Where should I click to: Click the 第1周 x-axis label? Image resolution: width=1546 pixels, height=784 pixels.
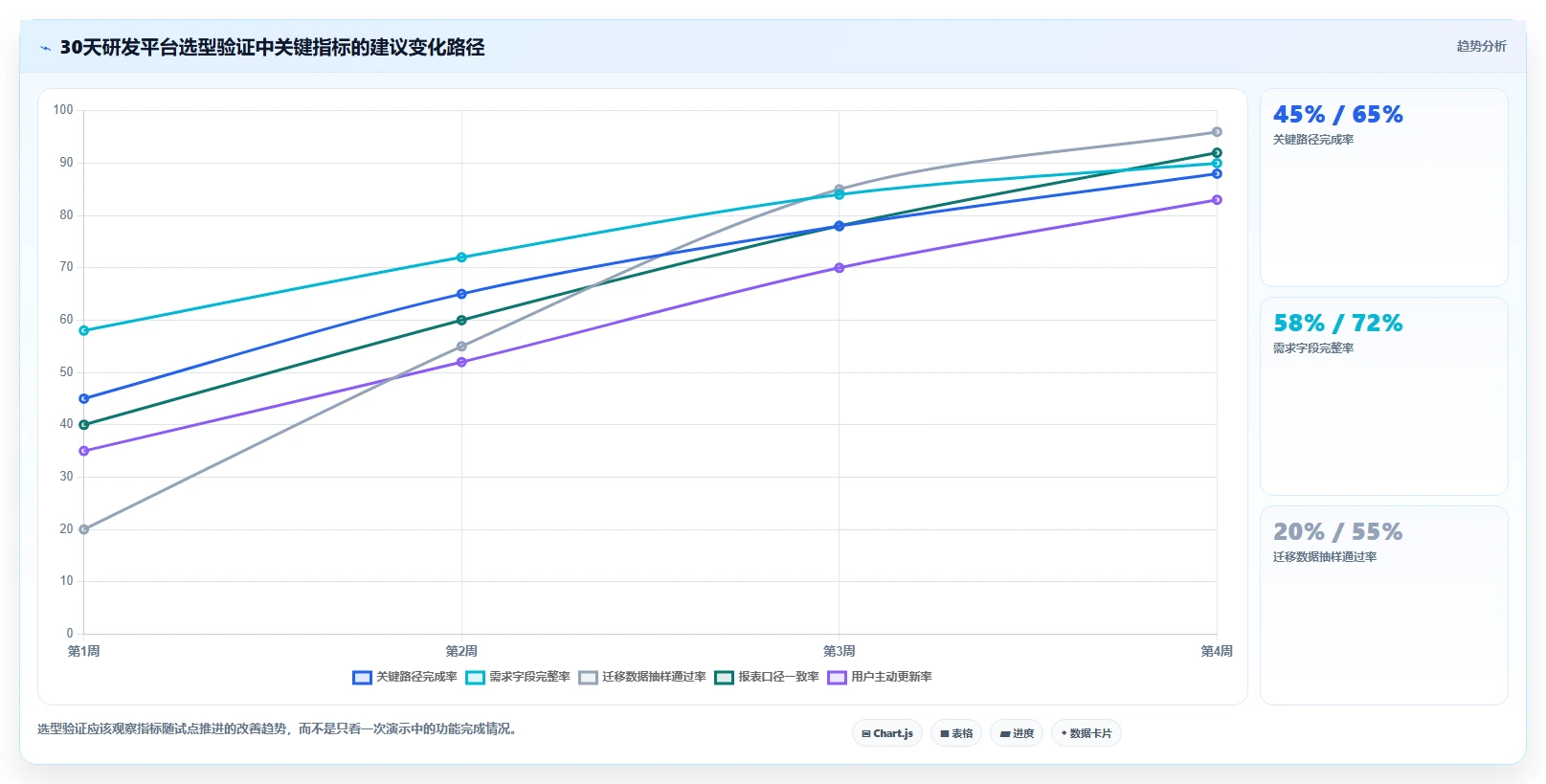(x=84, y=651)
